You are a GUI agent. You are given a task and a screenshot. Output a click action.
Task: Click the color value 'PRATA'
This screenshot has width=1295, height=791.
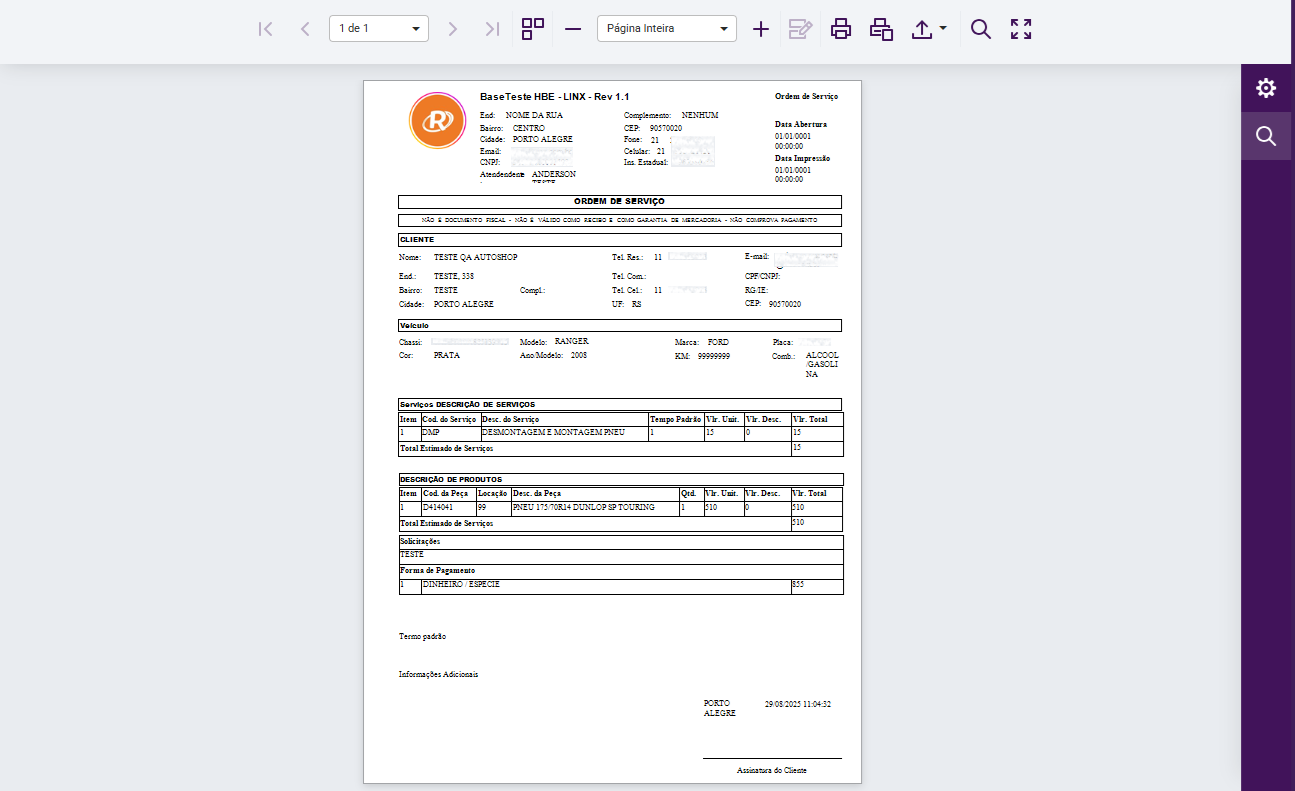pyautogui.click(x=447, y=355)
